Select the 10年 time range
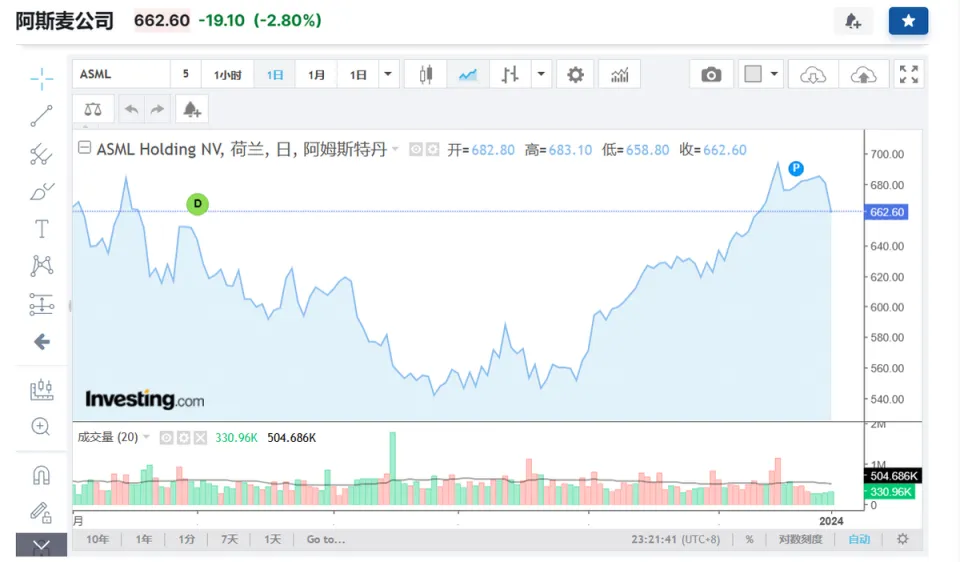Image resolution: width=960 pixels, height=562 pixels. click(x=97, y=539)
